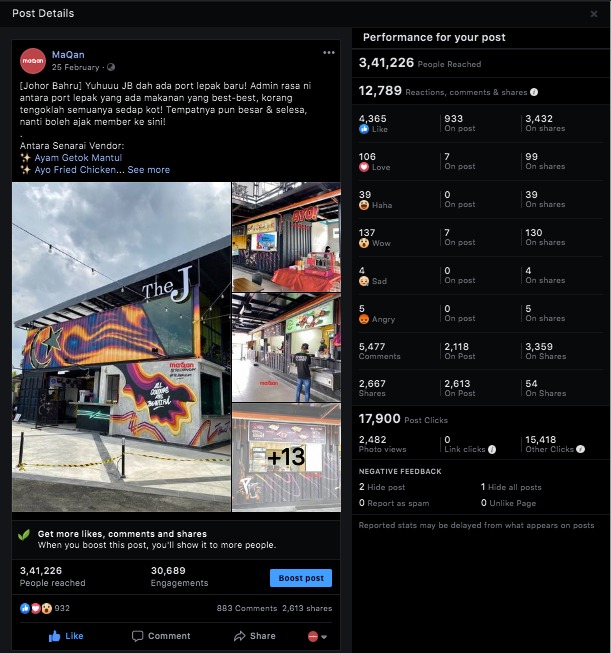Open the MaQan page name link
This screenshot has width=611, height=653.
pos(68,55)
